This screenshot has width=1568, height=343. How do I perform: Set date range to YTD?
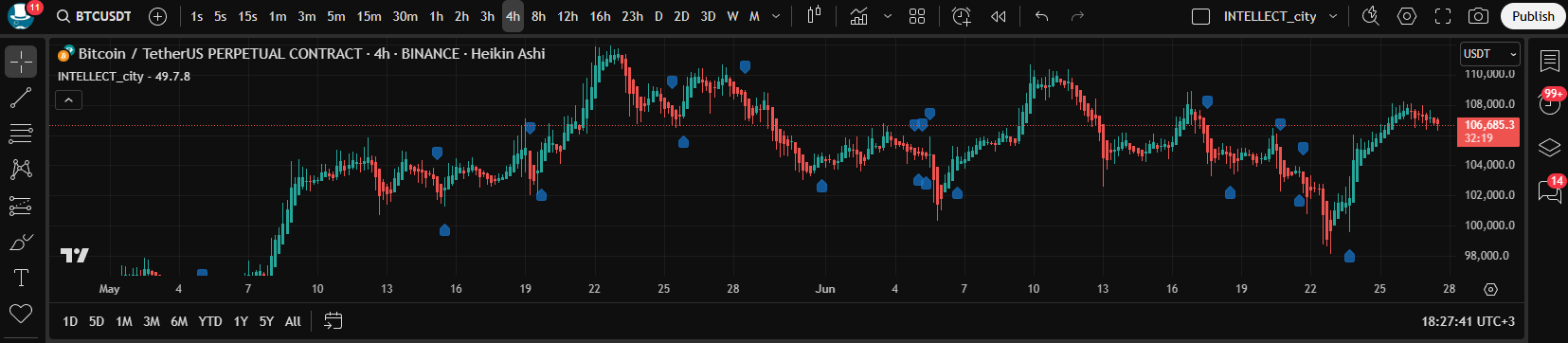click(x=210, y=321)
